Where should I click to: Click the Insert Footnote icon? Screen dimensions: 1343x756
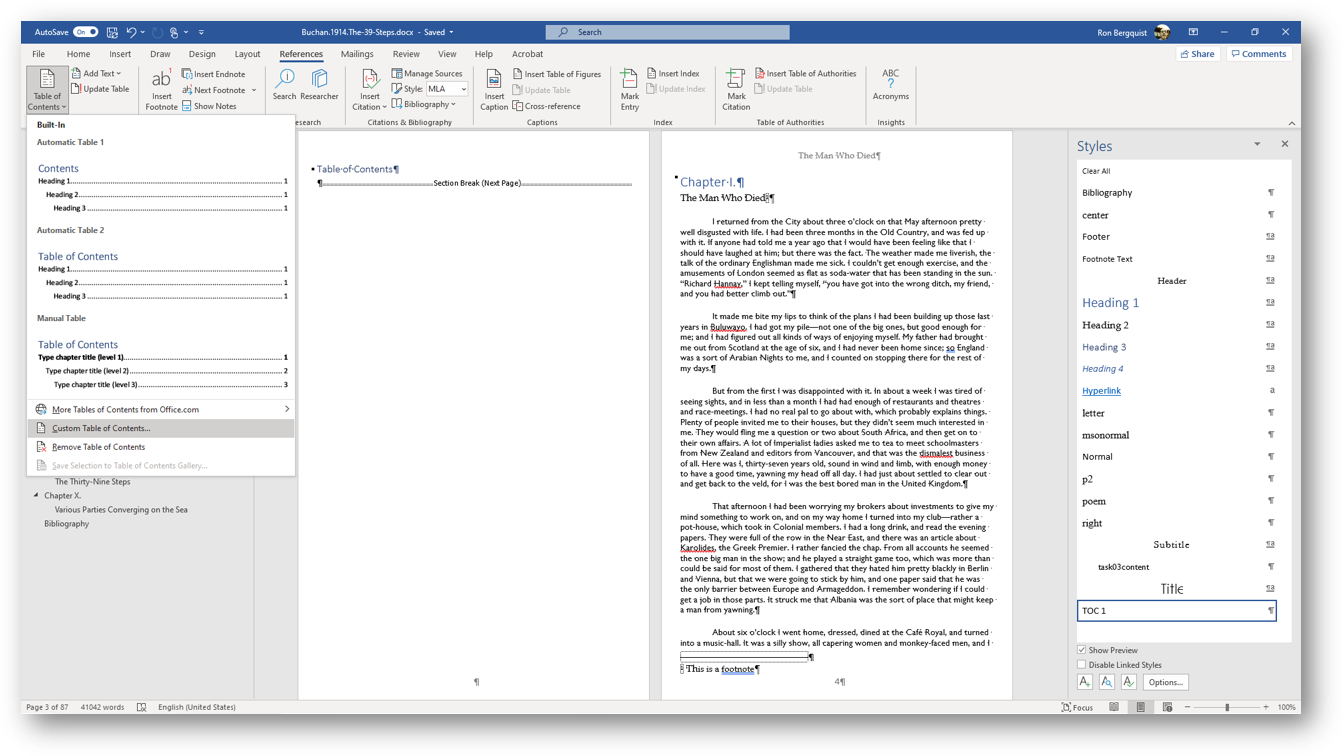coord(161,81)
